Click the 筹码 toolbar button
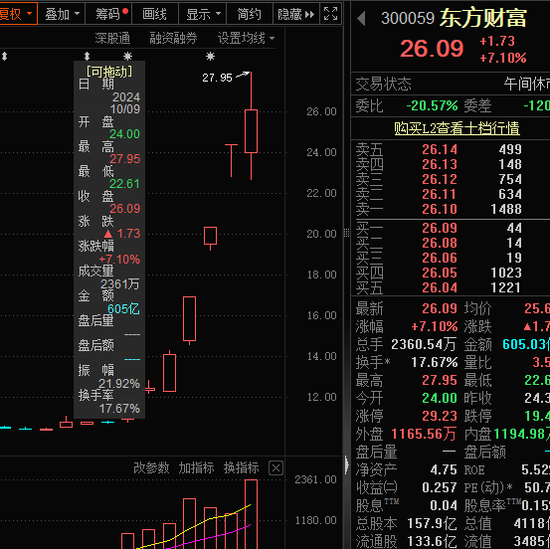Screen dimensions: 550x549 (109, 14)
